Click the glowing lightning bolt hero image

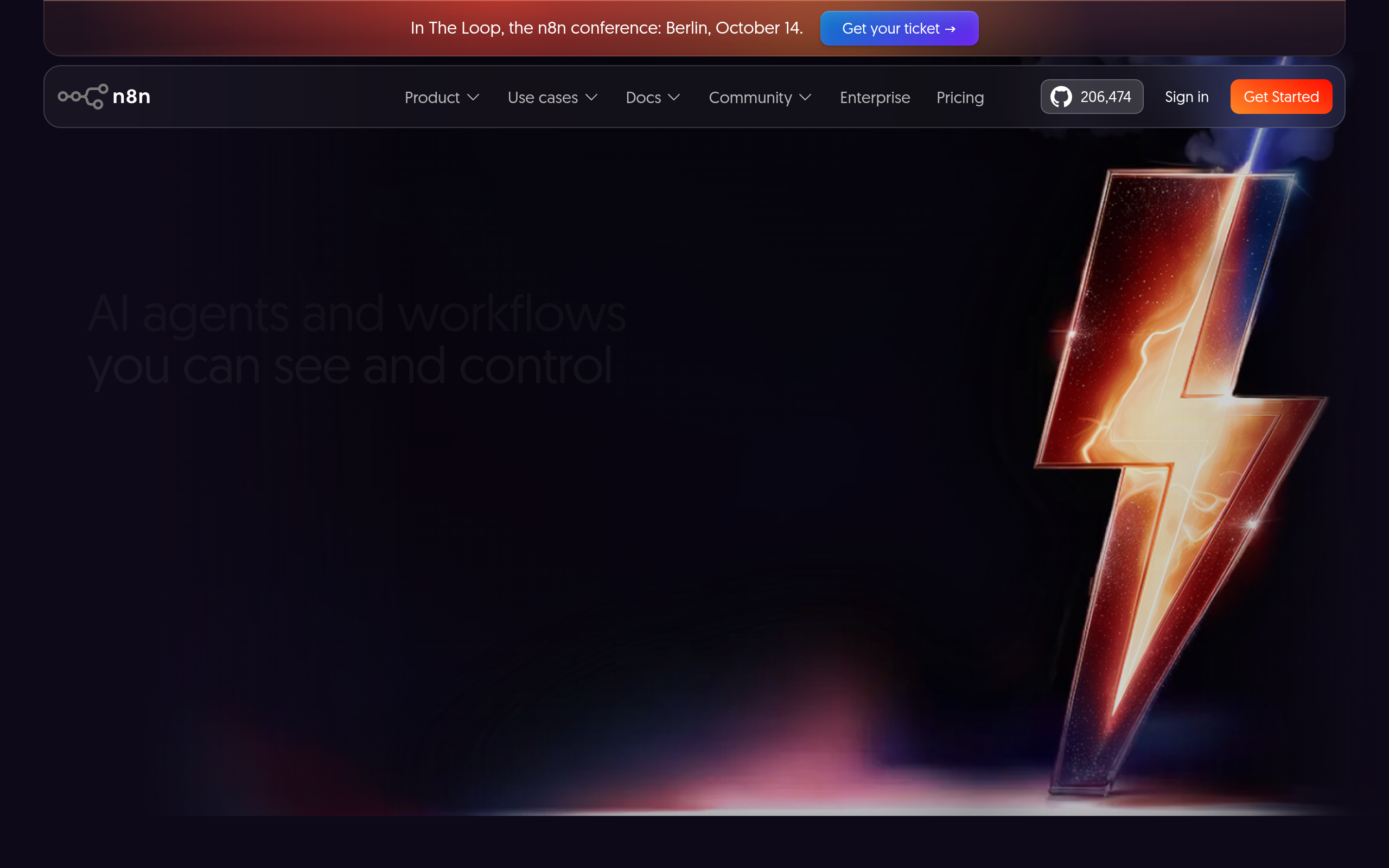pyautogui.click(x=1180, y=482)
